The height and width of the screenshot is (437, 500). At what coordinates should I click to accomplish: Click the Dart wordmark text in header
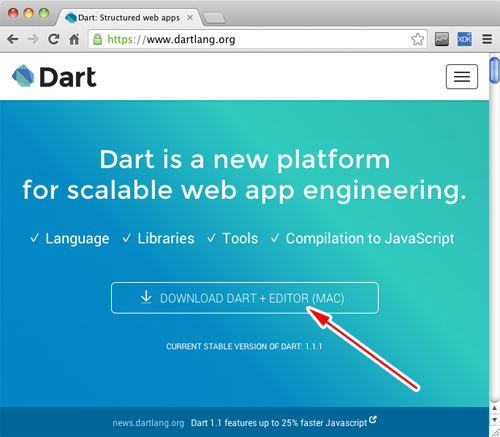pos(68,77)
